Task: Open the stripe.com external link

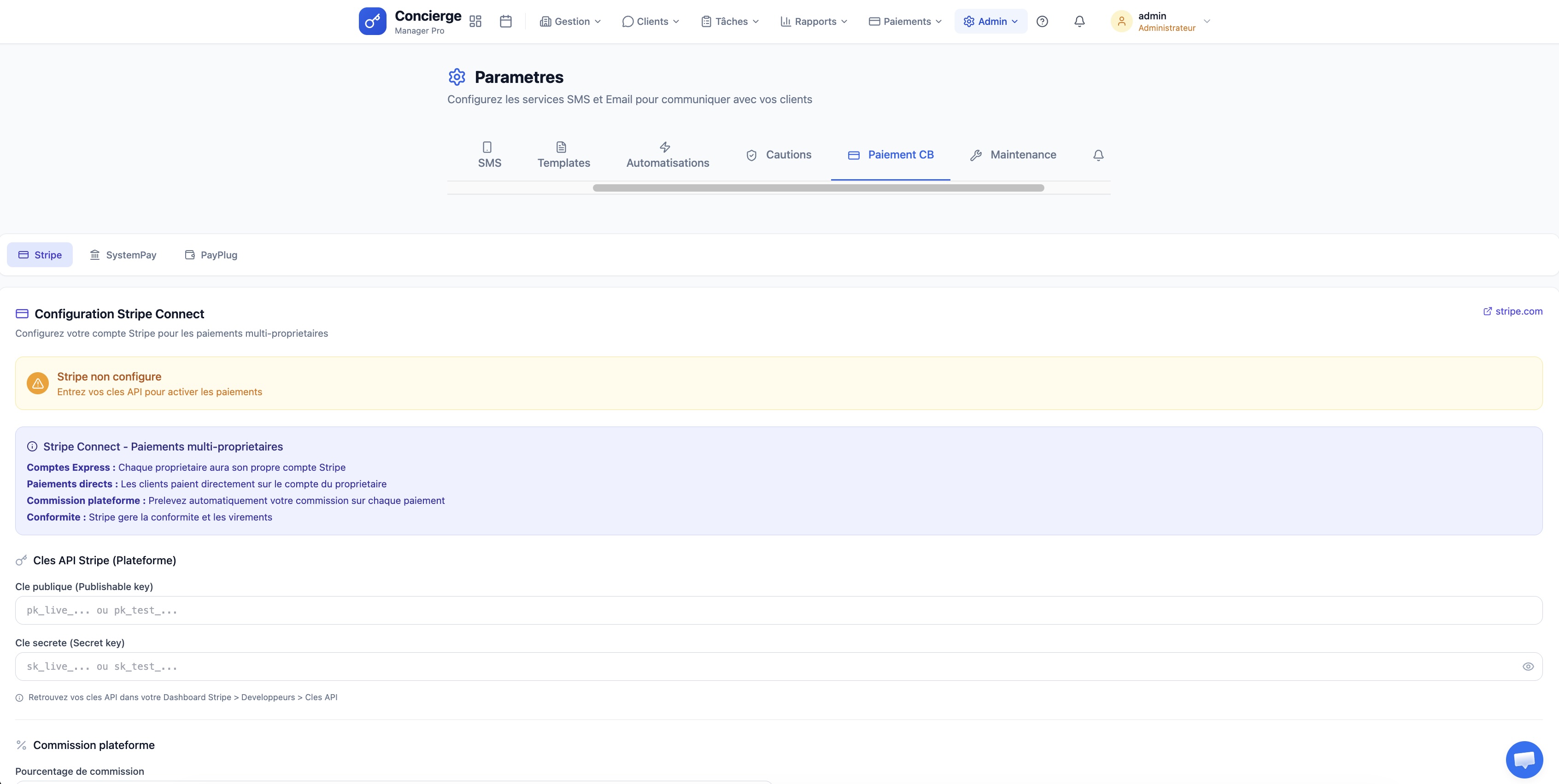Action: (x=1512, y=311)
